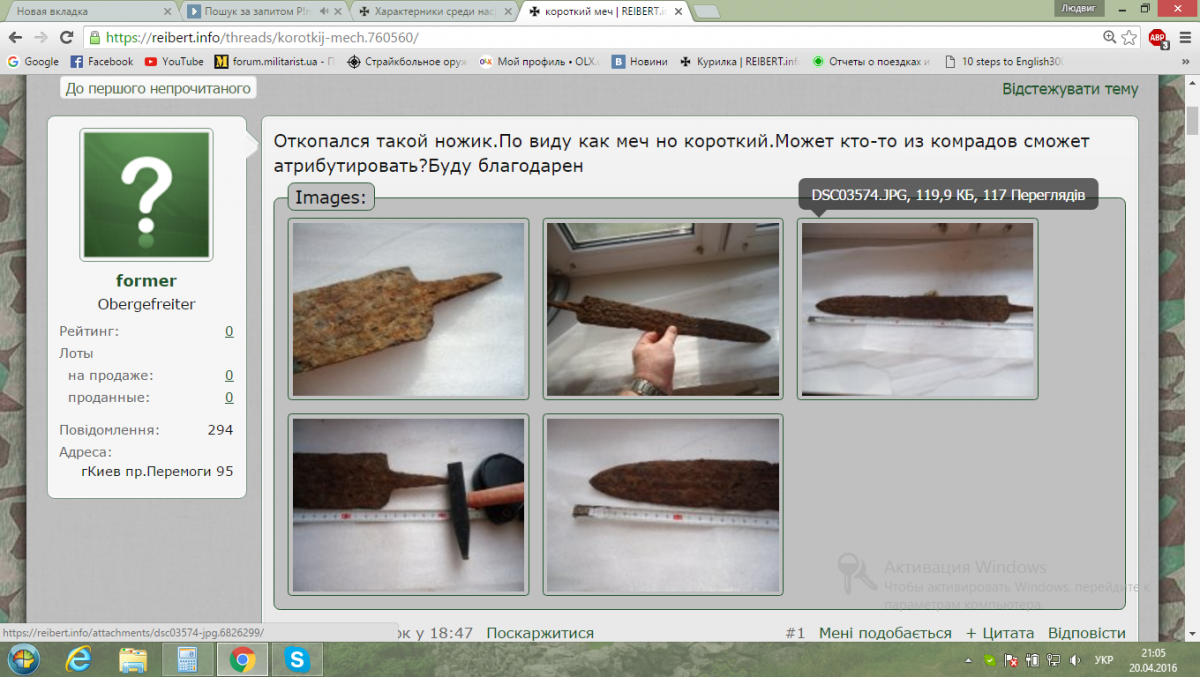Switch to Характерники среди нас tab
This screenshot has width=1200, height=677.
coord(431,11)
